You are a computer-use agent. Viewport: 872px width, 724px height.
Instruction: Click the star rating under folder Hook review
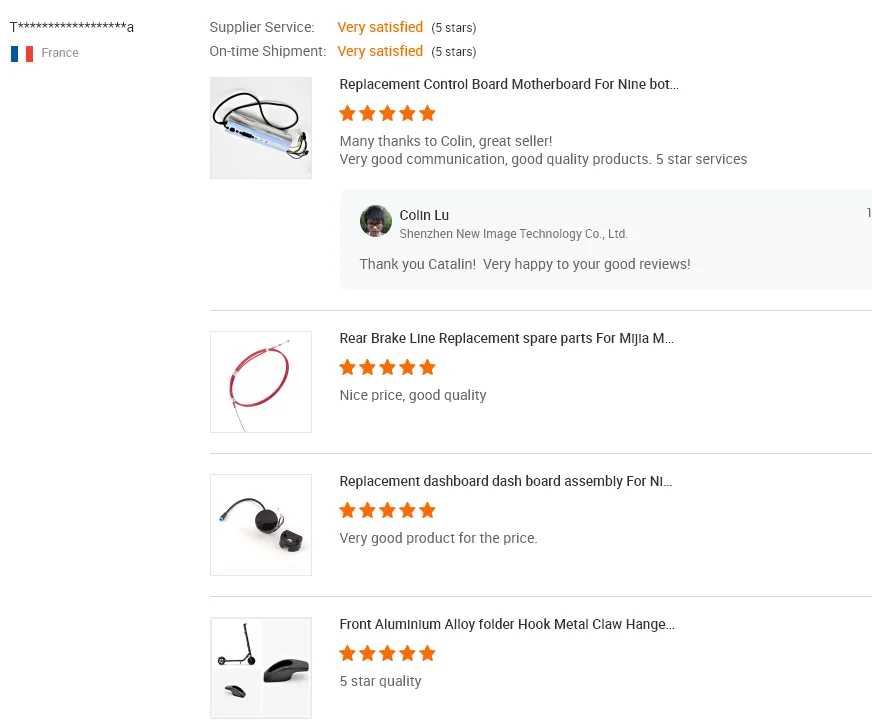(388, 653)
